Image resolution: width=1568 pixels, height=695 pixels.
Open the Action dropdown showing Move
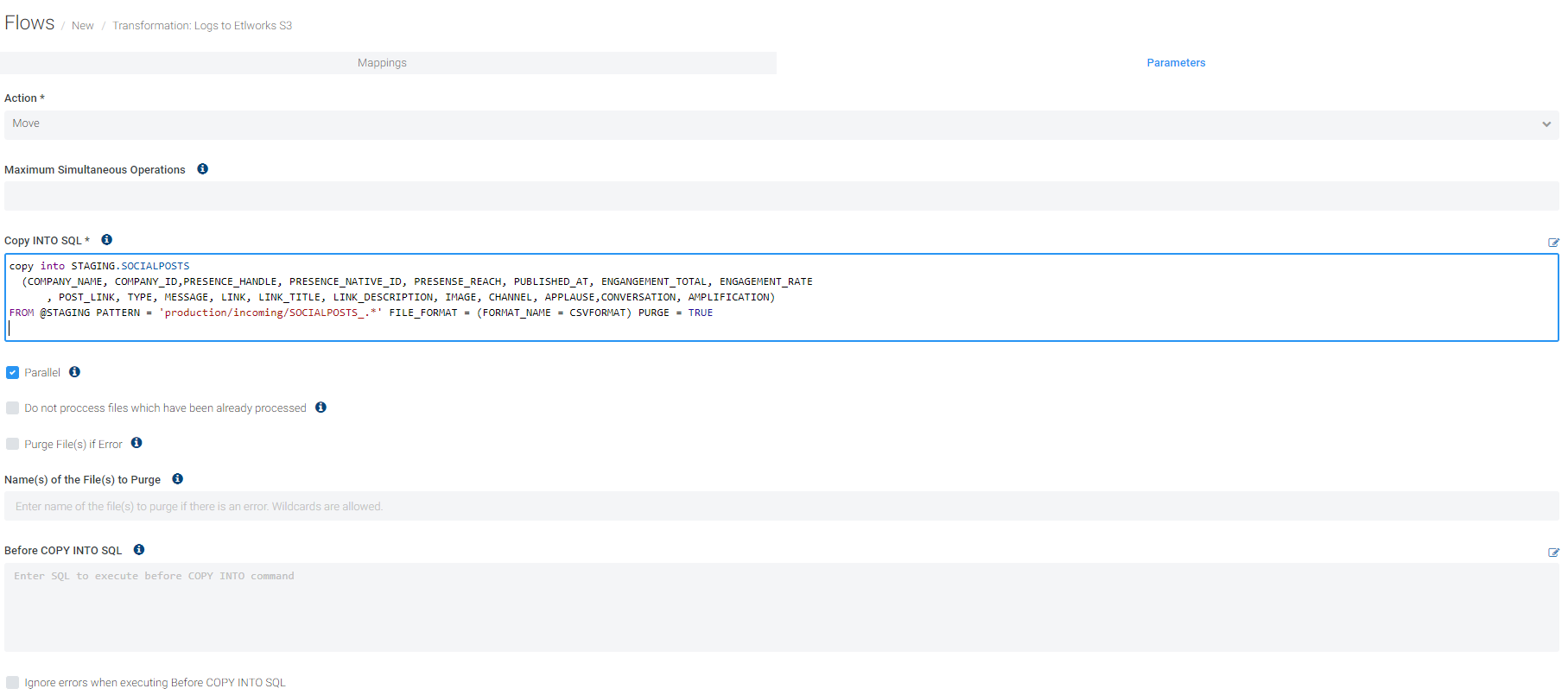[x=781, y=124]
